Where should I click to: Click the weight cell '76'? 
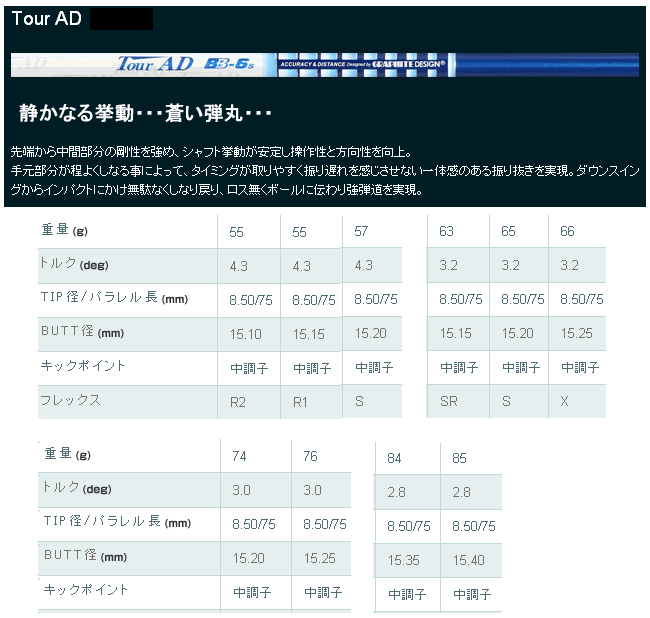point(310,456)
